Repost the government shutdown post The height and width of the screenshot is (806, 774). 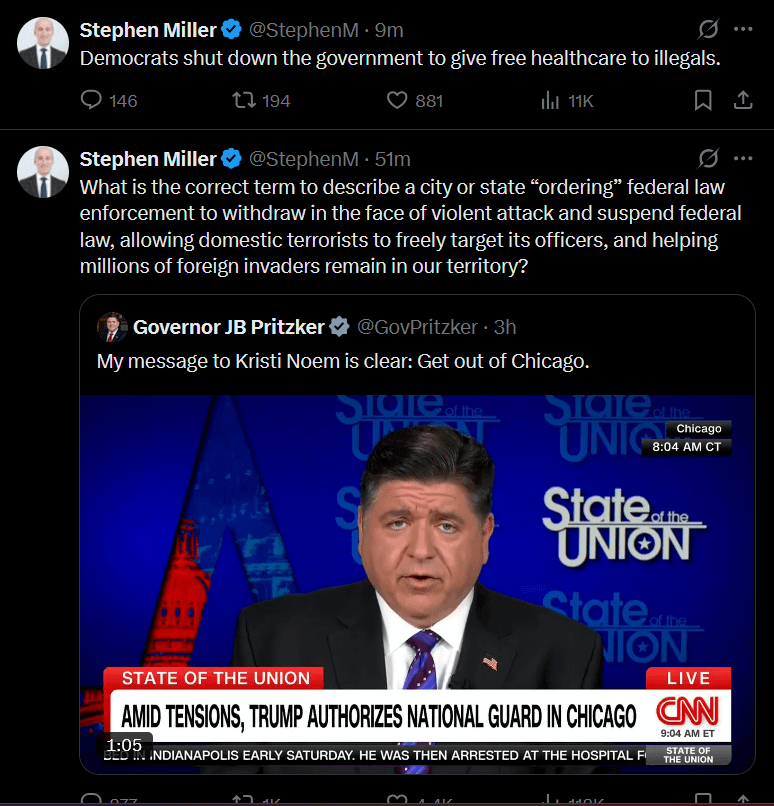[241, 100]
